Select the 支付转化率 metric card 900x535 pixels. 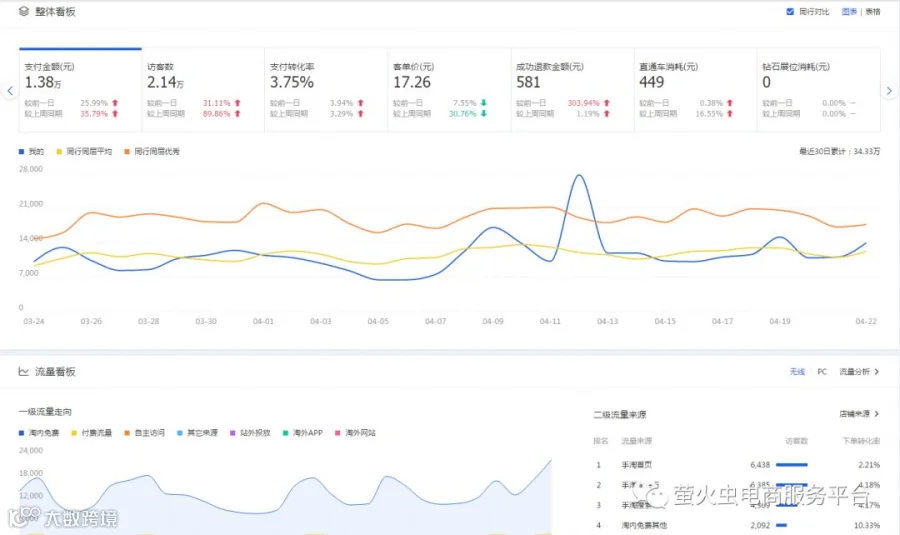click(x=326, y=90)
